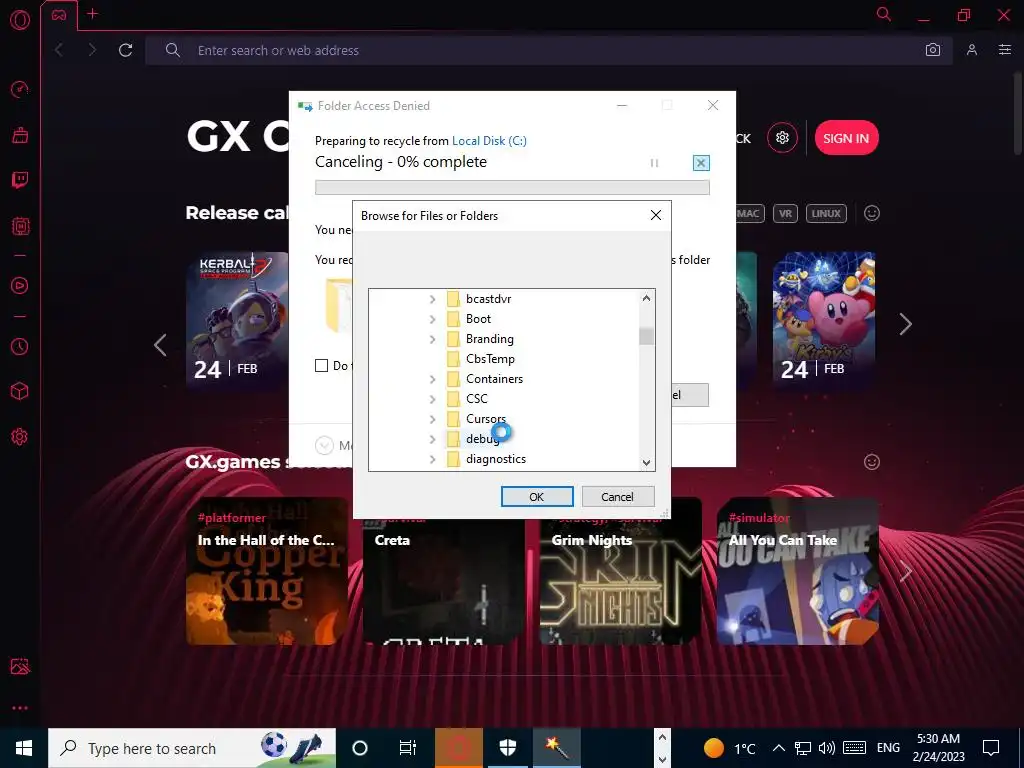
Task: Cancel the recycle operation with X button
Action: pyautogui.click(x=701, y=163)
